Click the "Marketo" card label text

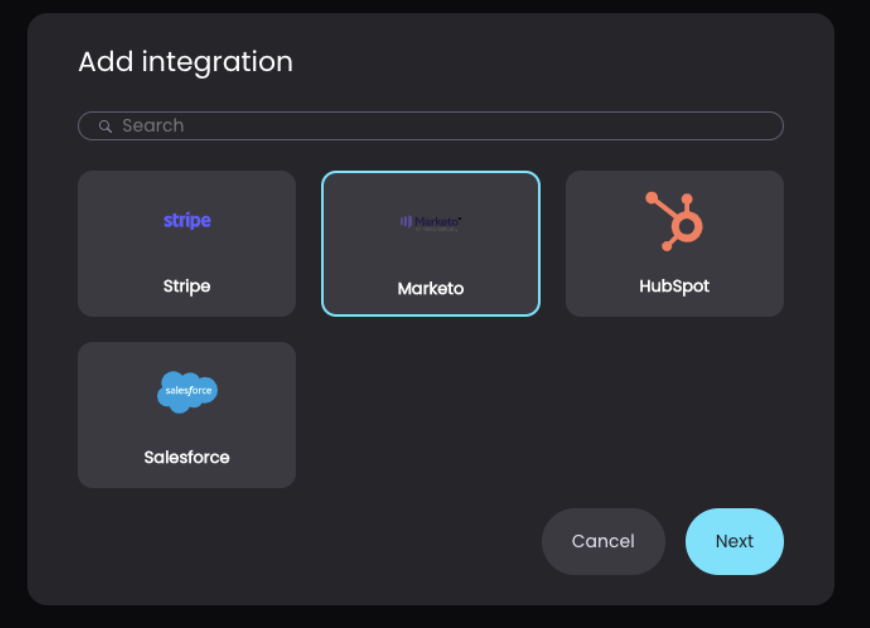pos(431,288)
